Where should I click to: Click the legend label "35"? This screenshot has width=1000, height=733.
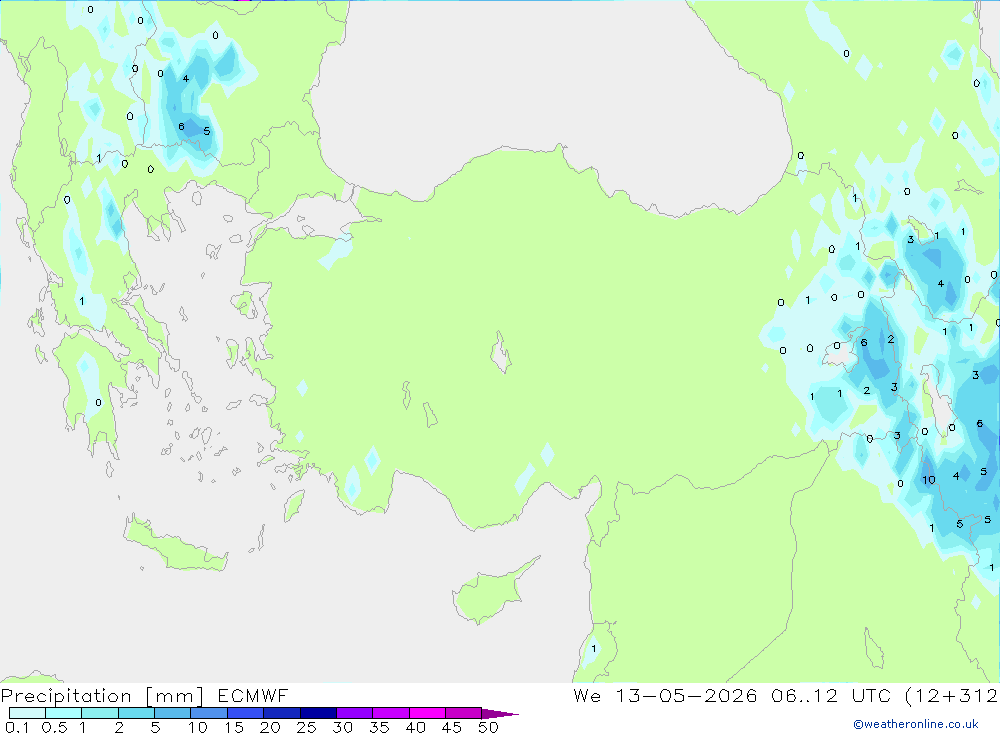point(379,727)
